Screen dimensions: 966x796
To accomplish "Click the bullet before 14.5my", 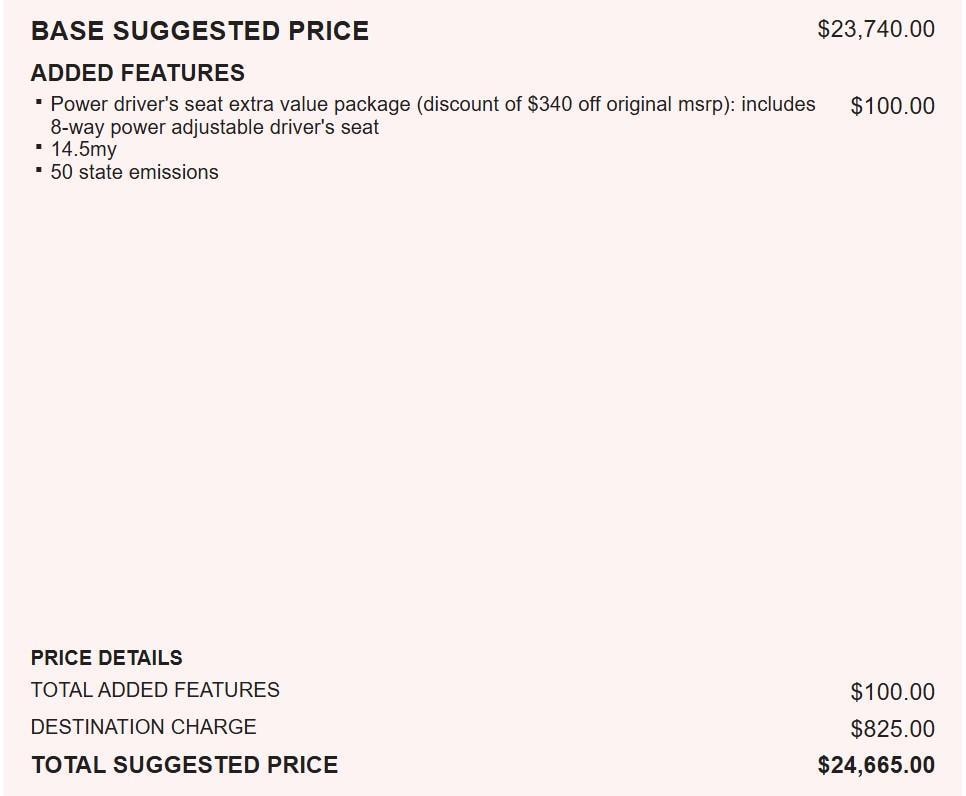I will (38, 147).
